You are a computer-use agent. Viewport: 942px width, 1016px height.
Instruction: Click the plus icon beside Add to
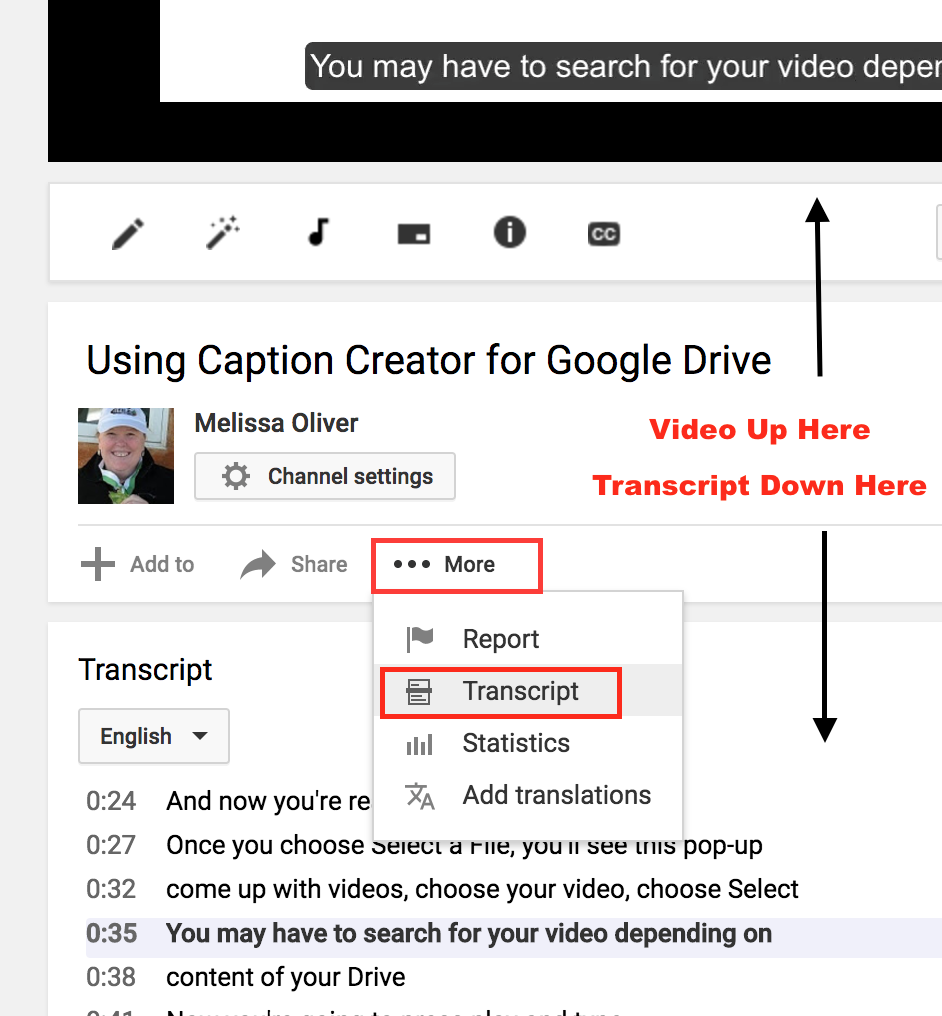(x=98, y=564)
